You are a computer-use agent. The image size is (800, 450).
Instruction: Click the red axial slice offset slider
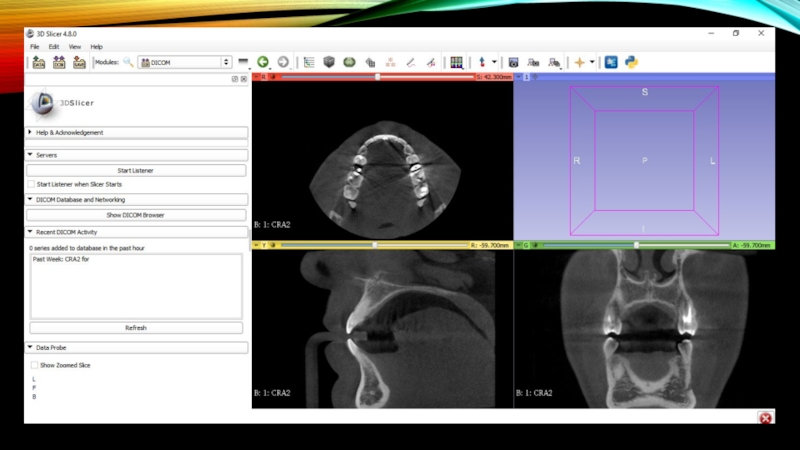377,76
